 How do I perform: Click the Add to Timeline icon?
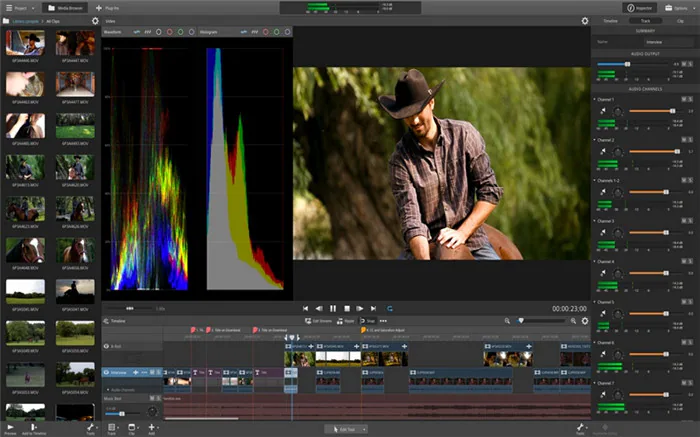point(32,427)
